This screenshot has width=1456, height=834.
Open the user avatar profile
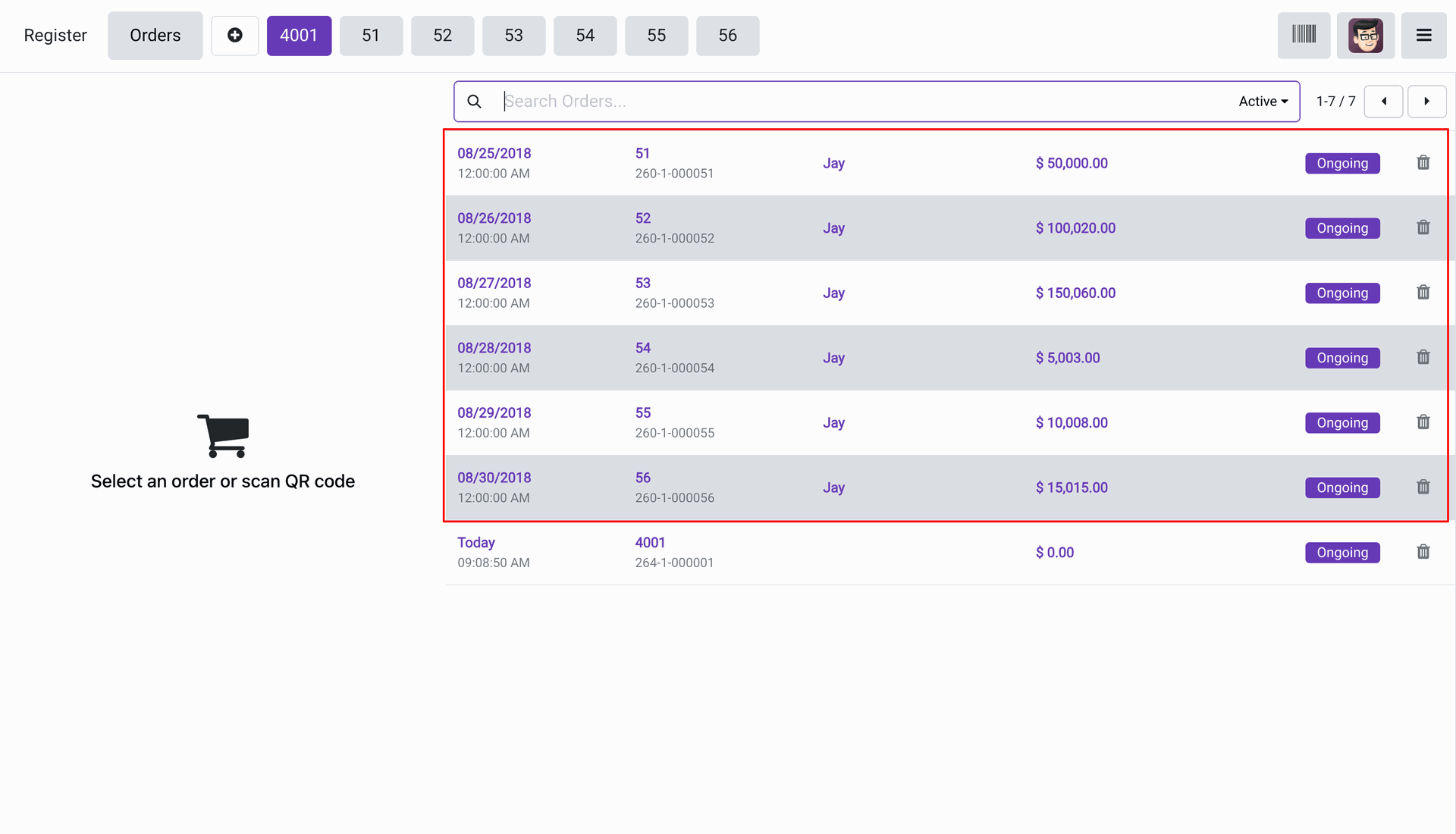[x=1366, y=35]
